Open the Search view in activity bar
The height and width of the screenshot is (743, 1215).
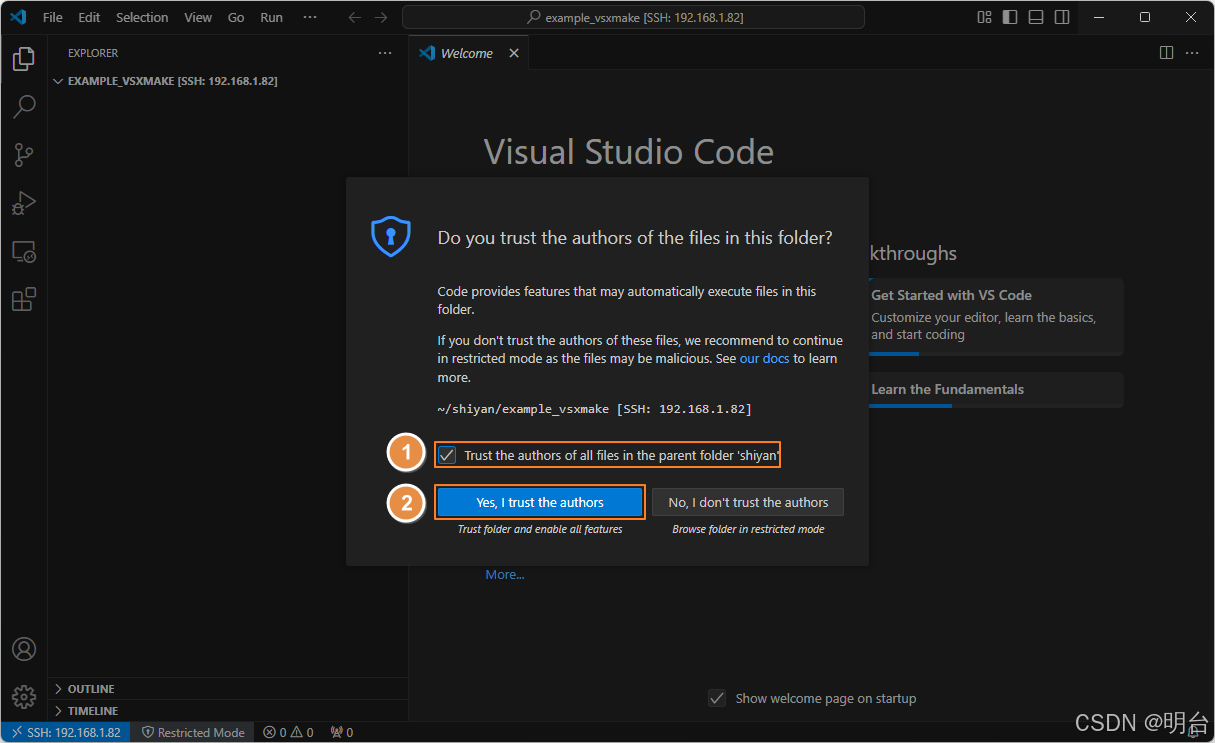[x=24, y=106]
